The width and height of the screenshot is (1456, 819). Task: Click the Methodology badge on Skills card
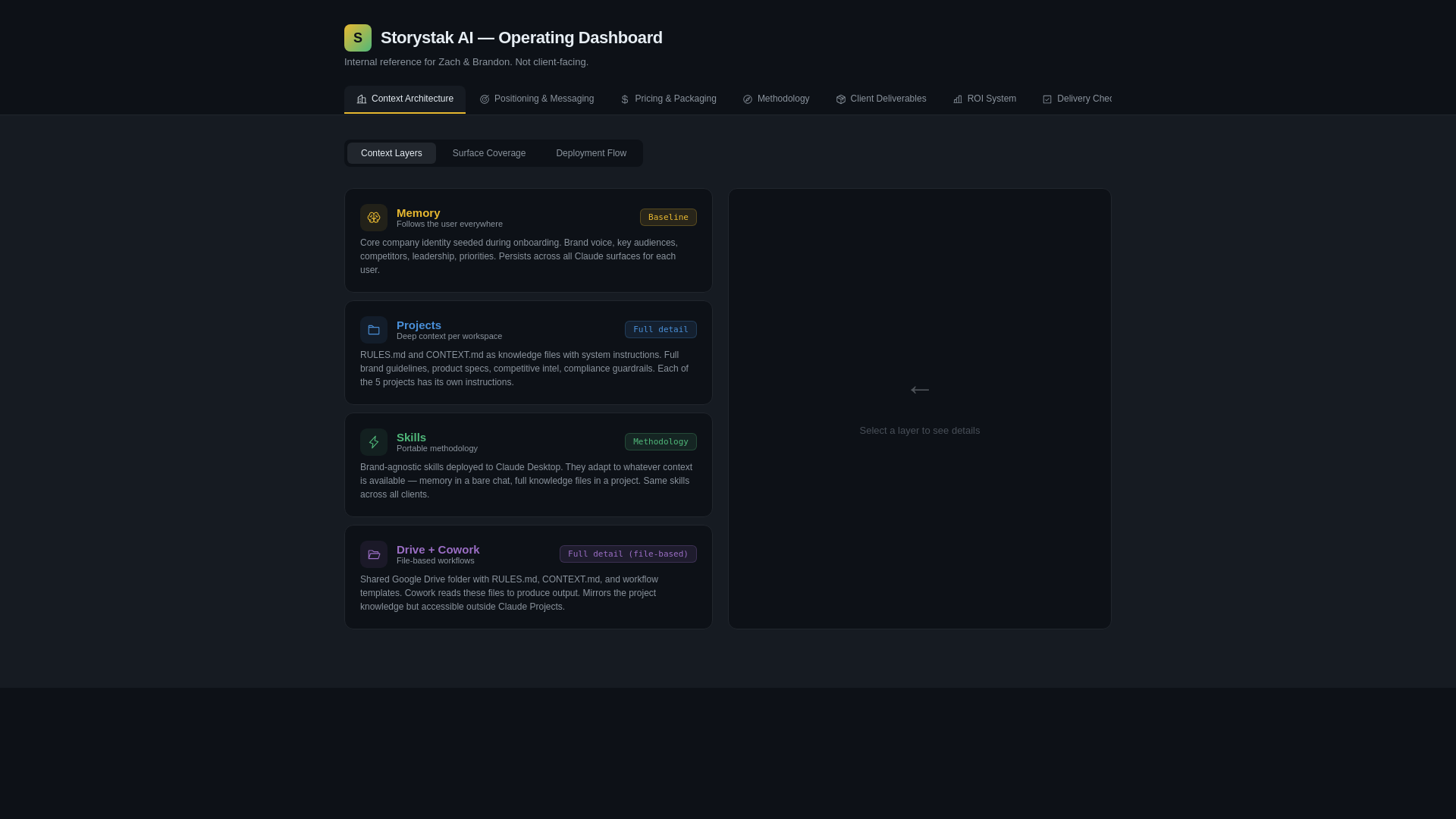661,442
